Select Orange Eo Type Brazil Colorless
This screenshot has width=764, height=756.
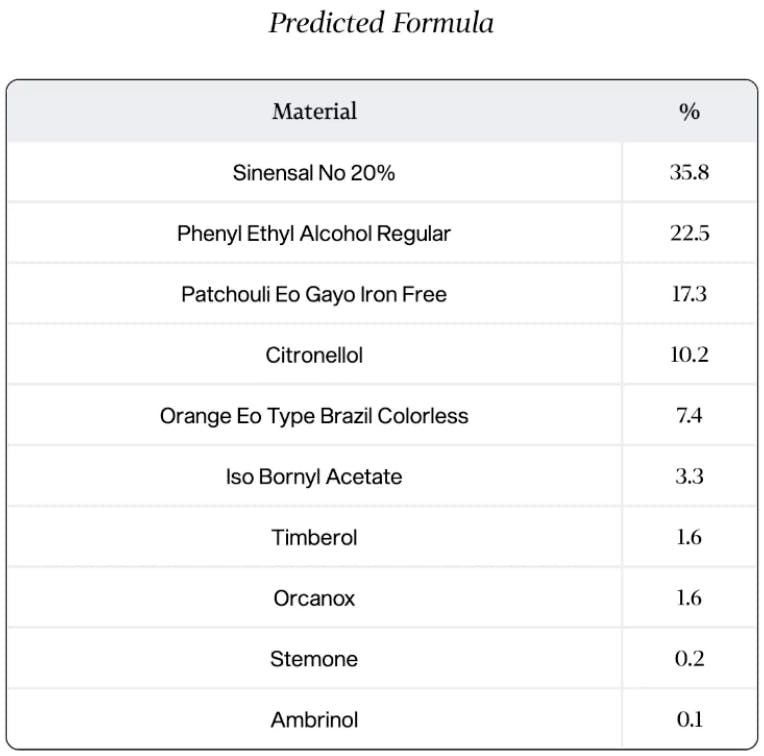click(x=314, y=415)
